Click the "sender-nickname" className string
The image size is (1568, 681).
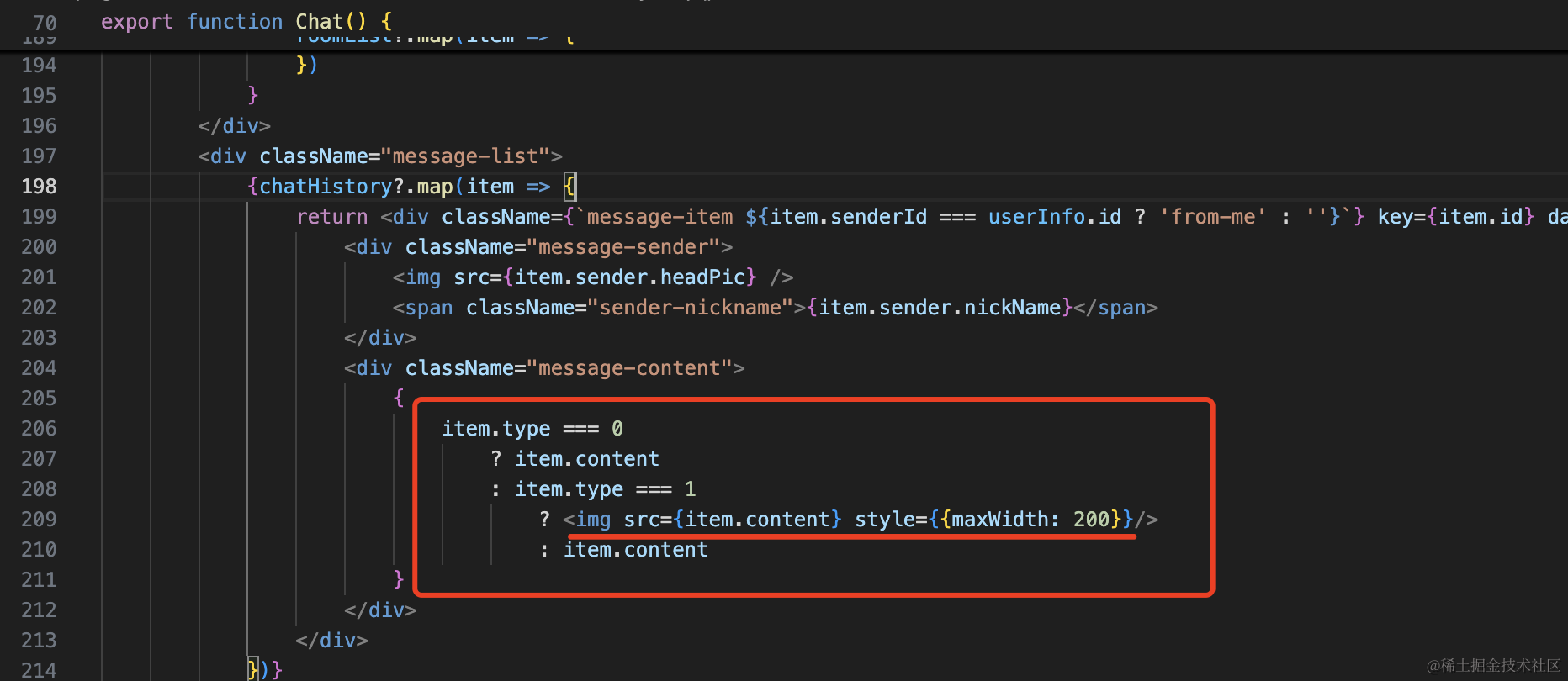(x=690, y=308)
